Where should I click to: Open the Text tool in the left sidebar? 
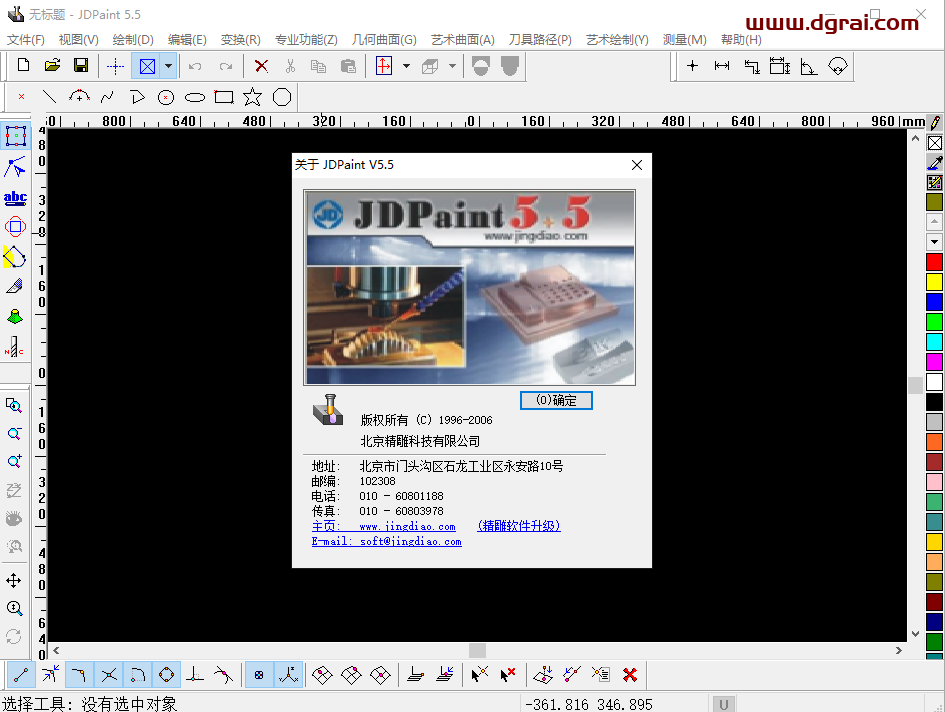tap(14, 196)
